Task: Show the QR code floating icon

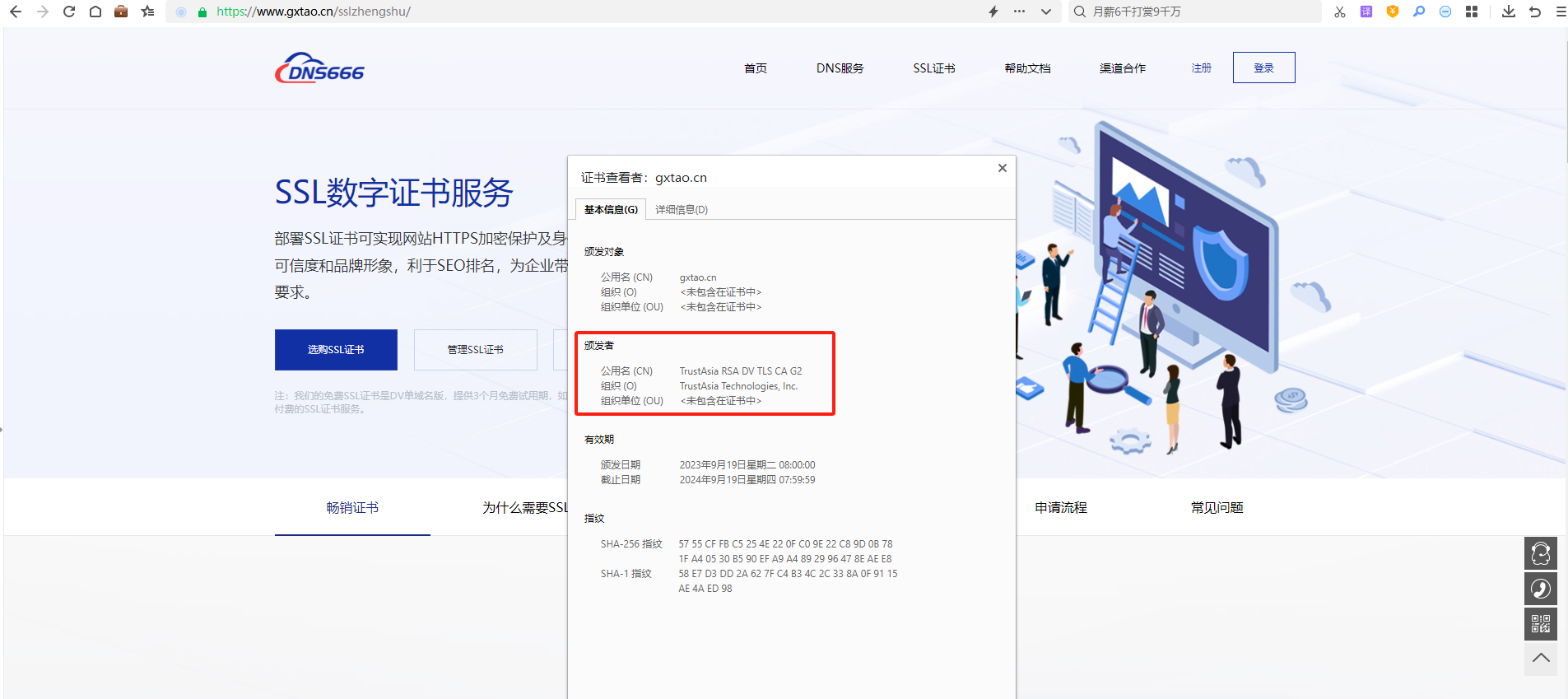Action: point(1540,624)
